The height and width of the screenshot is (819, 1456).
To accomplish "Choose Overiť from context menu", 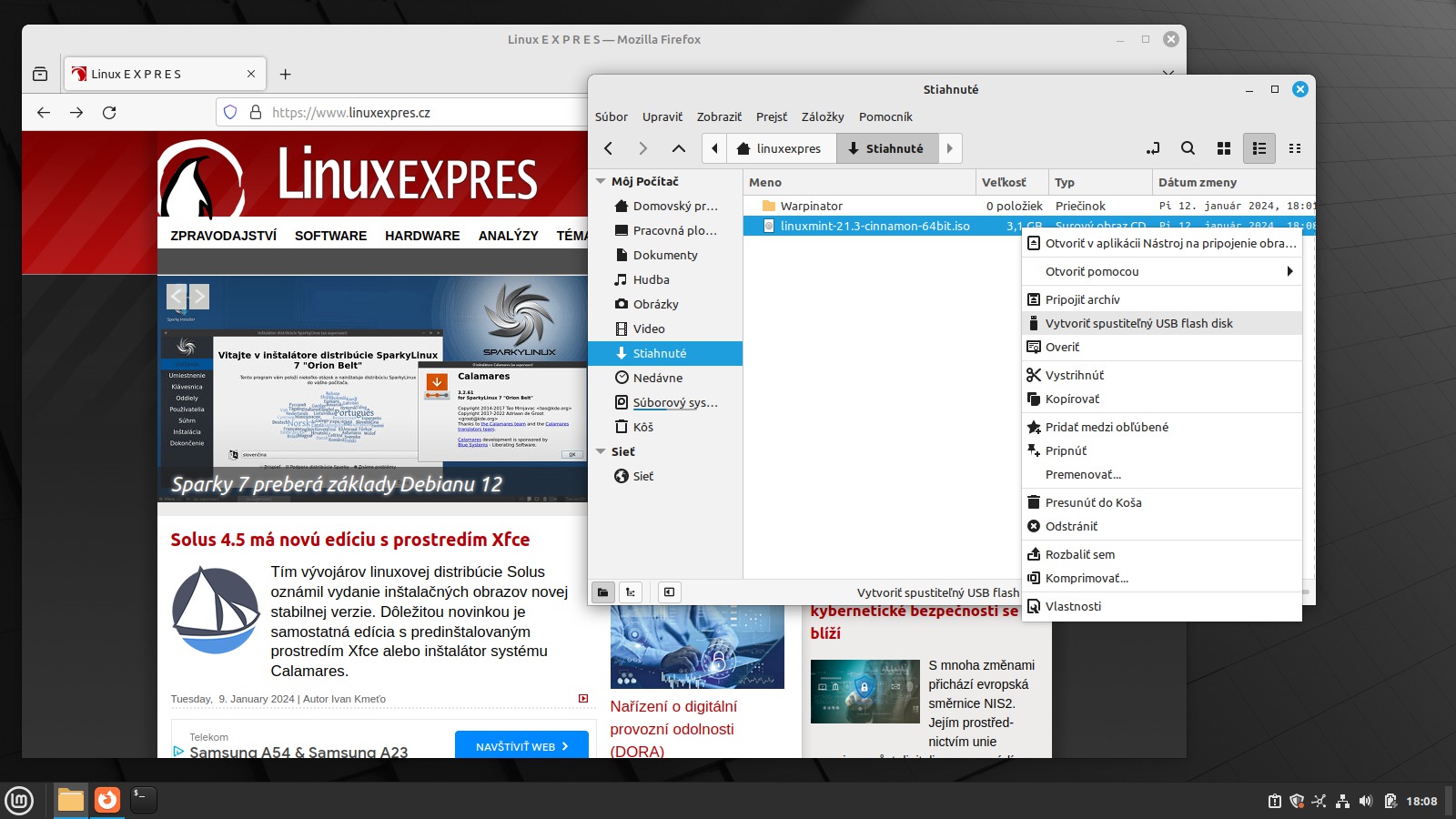I will pos(1162,347).
